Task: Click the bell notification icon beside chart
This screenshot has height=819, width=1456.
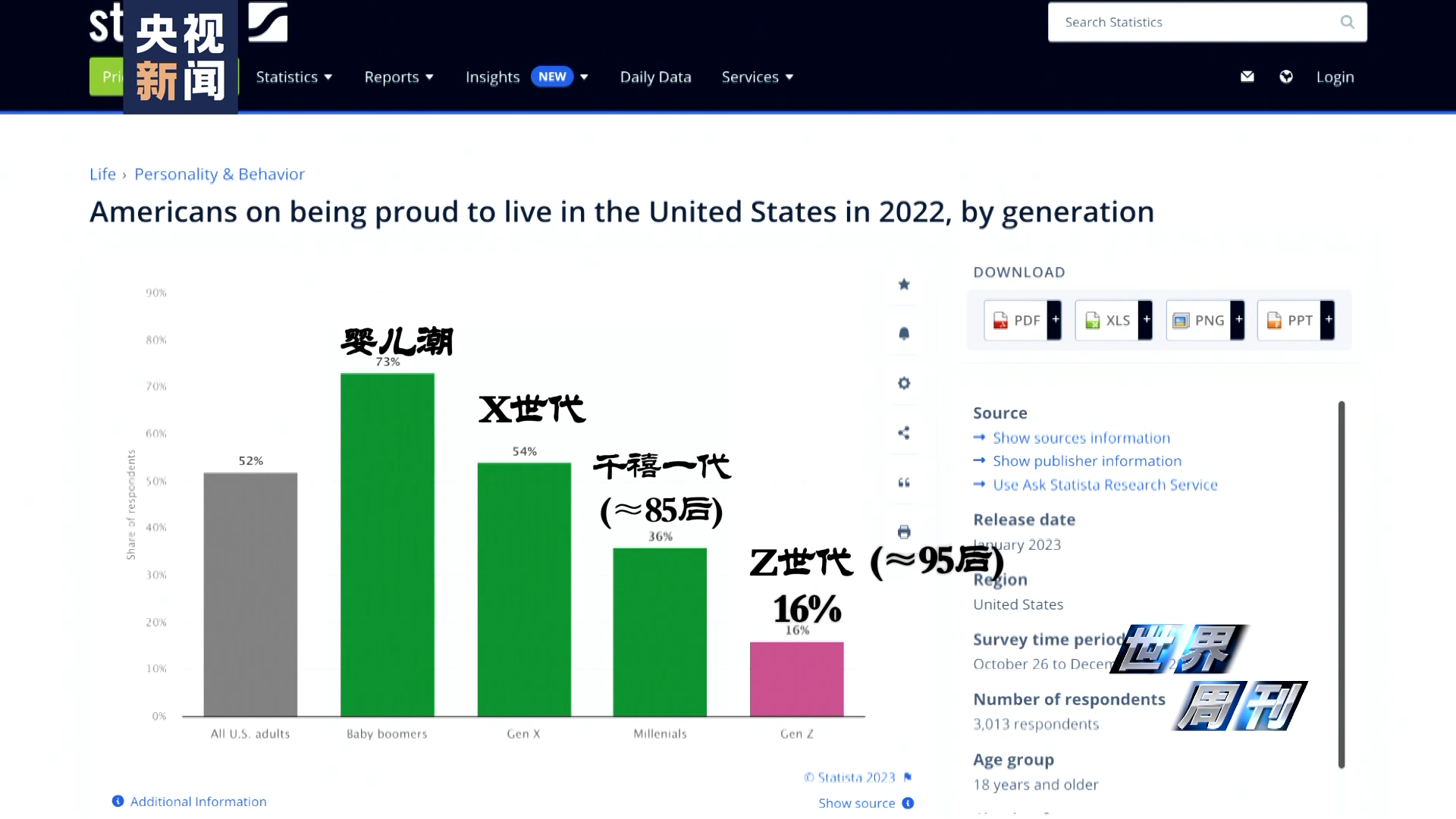Action: 904,334
